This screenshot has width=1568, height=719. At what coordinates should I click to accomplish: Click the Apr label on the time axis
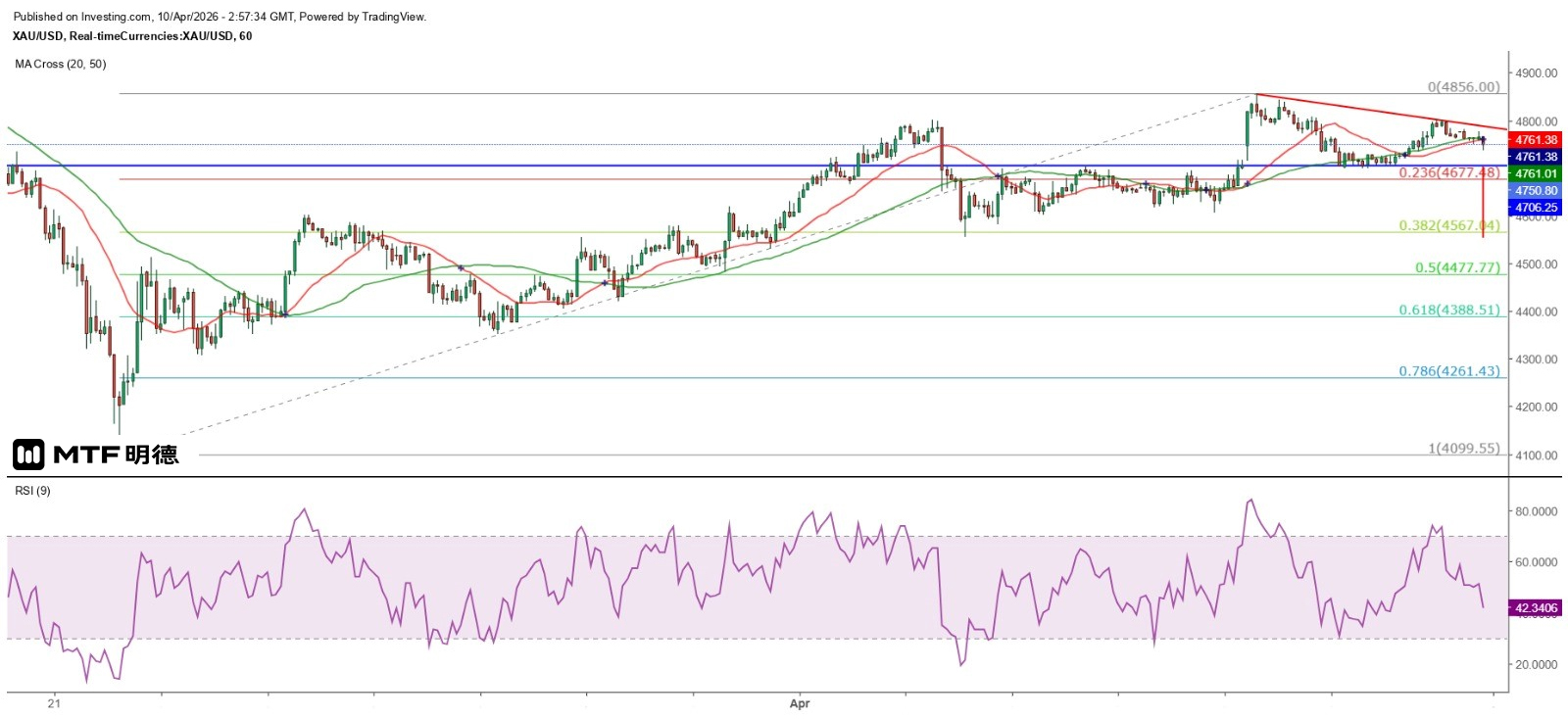(800, 703)
